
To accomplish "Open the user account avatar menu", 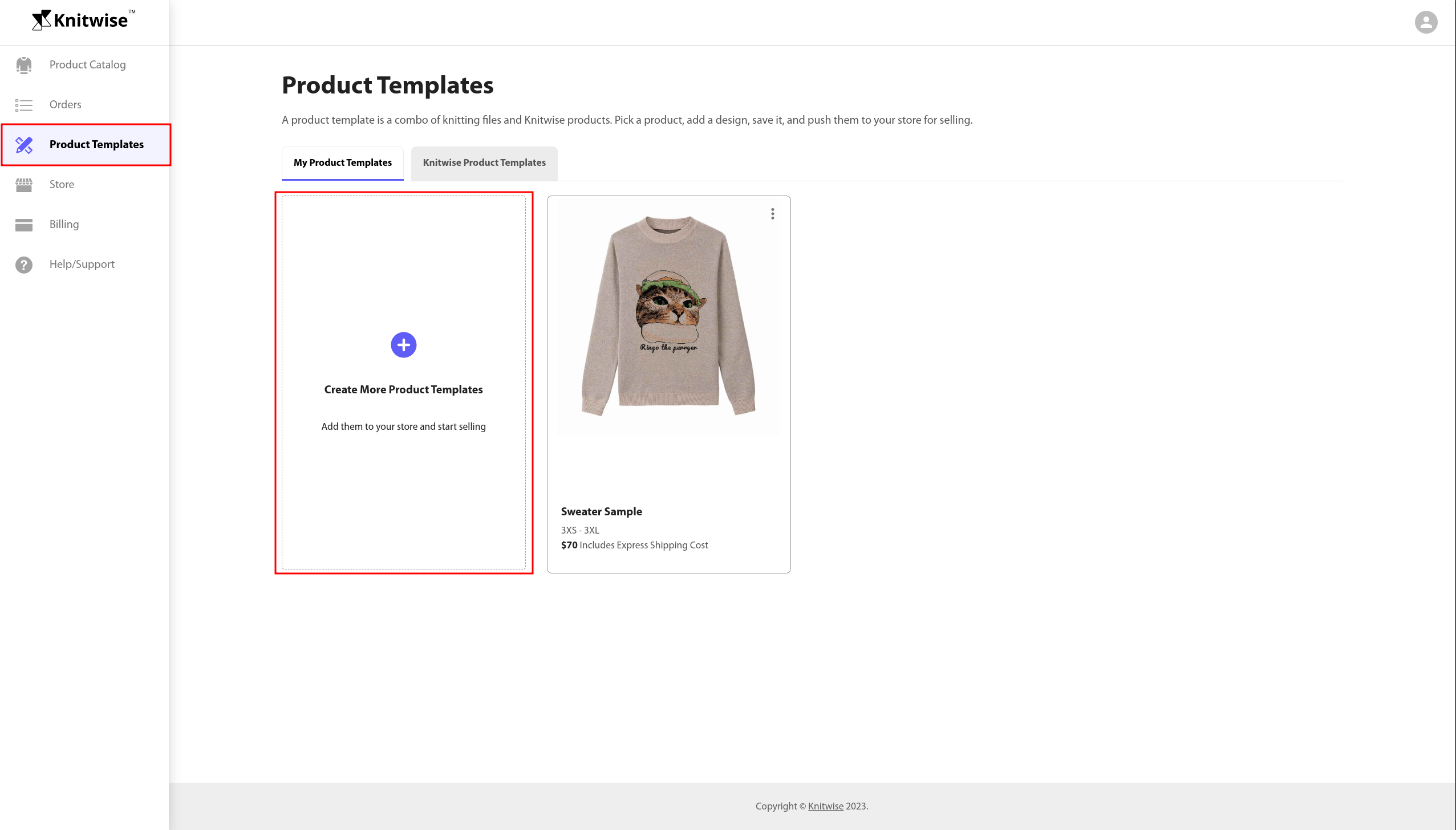I will [x=1426, y=22].
